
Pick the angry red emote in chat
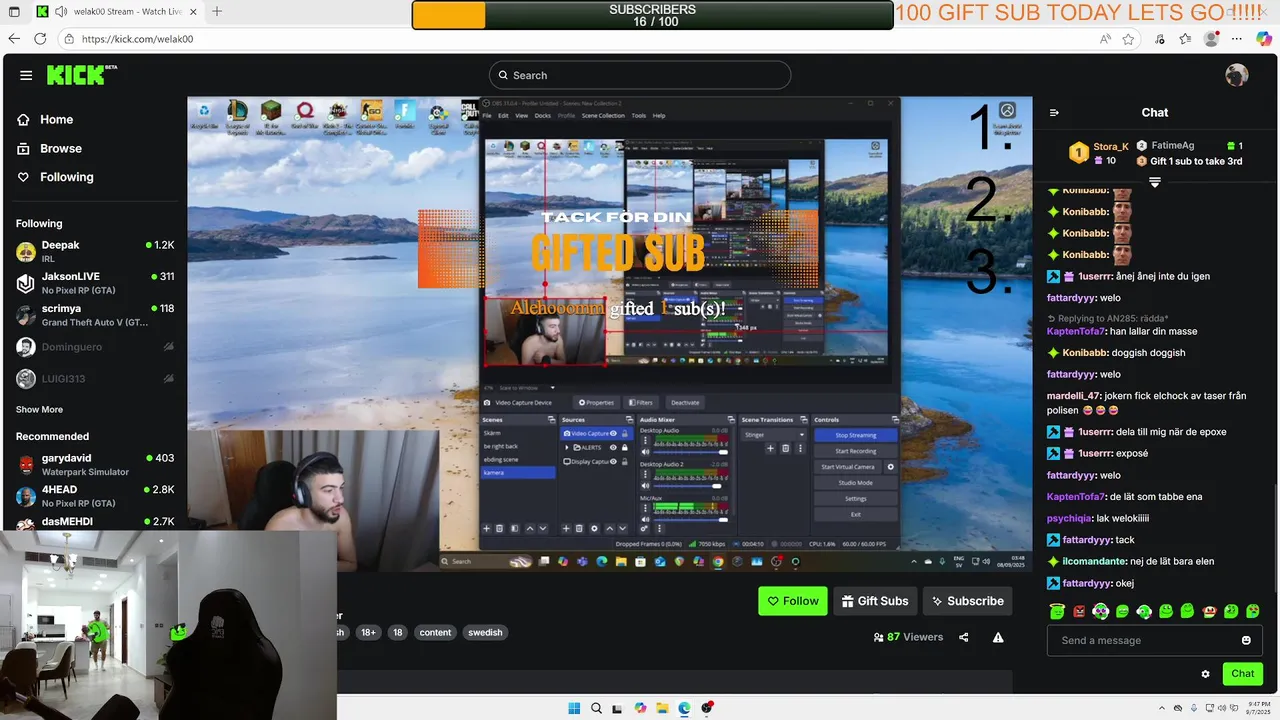(1079, 611)
